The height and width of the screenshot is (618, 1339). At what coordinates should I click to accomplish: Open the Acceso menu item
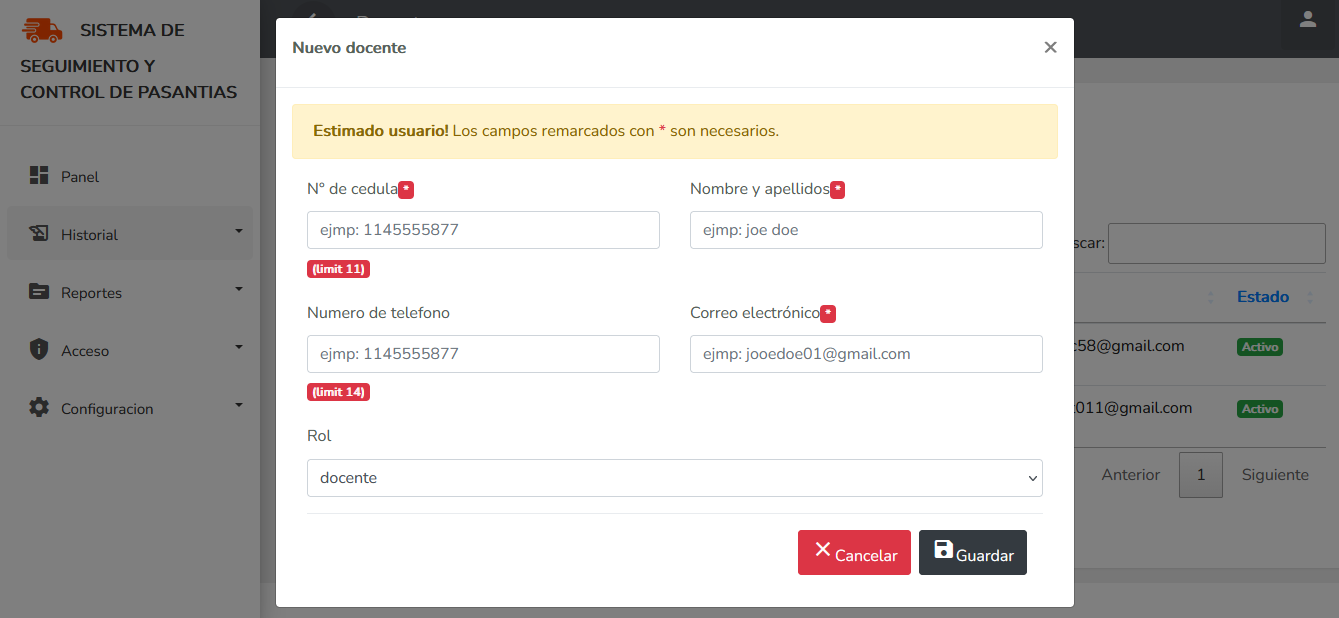click(85, 351)
